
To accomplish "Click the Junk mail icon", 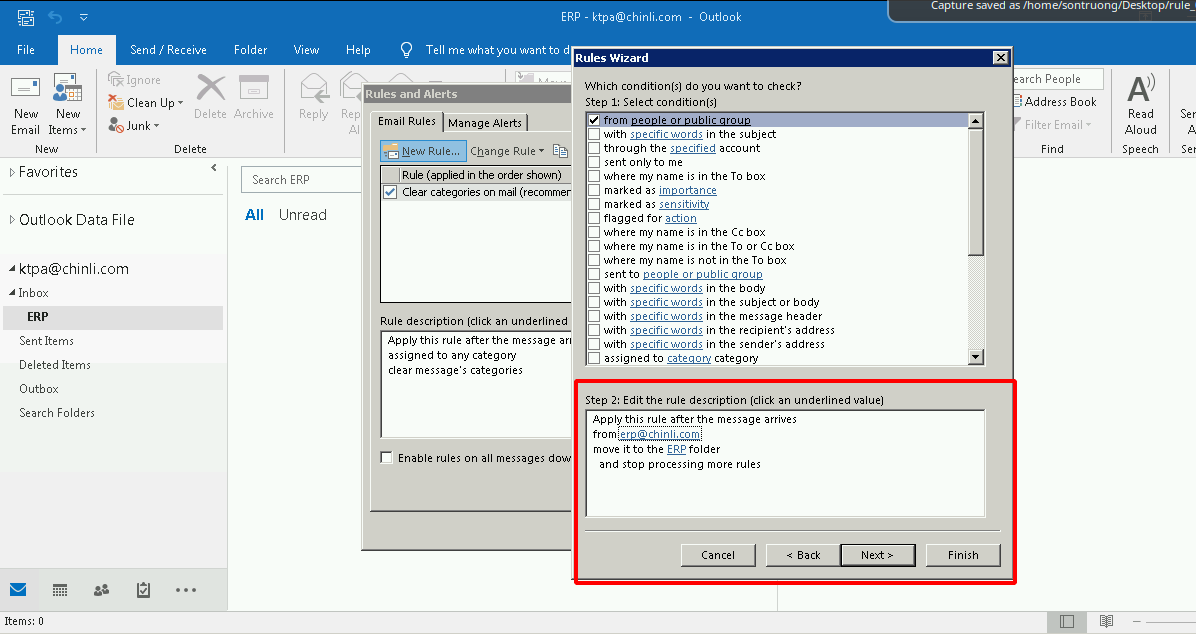I will point(116,125).
